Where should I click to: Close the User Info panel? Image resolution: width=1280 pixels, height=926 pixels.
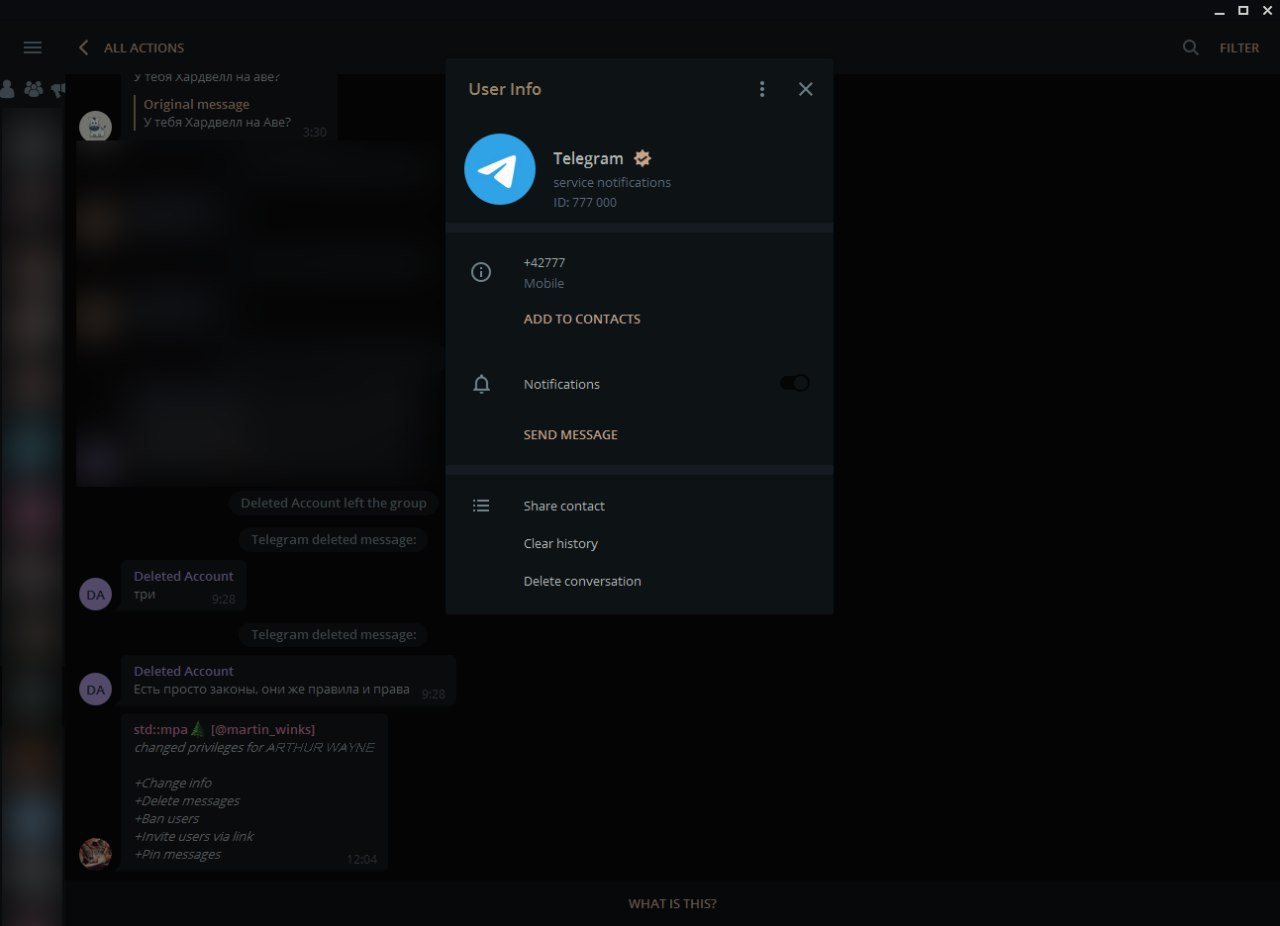806,89
